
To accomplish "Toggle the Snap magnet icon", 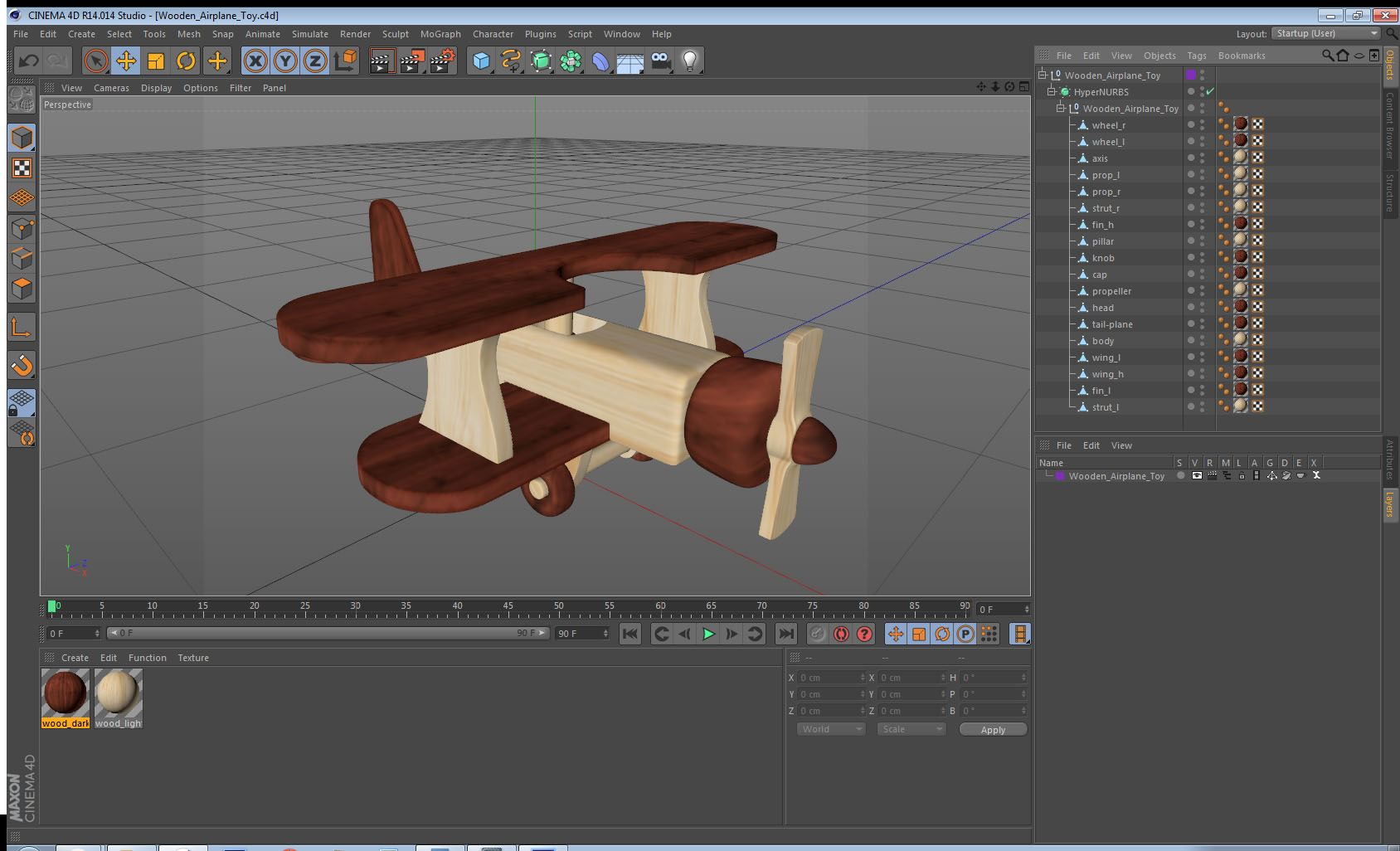I will (22, 365).
